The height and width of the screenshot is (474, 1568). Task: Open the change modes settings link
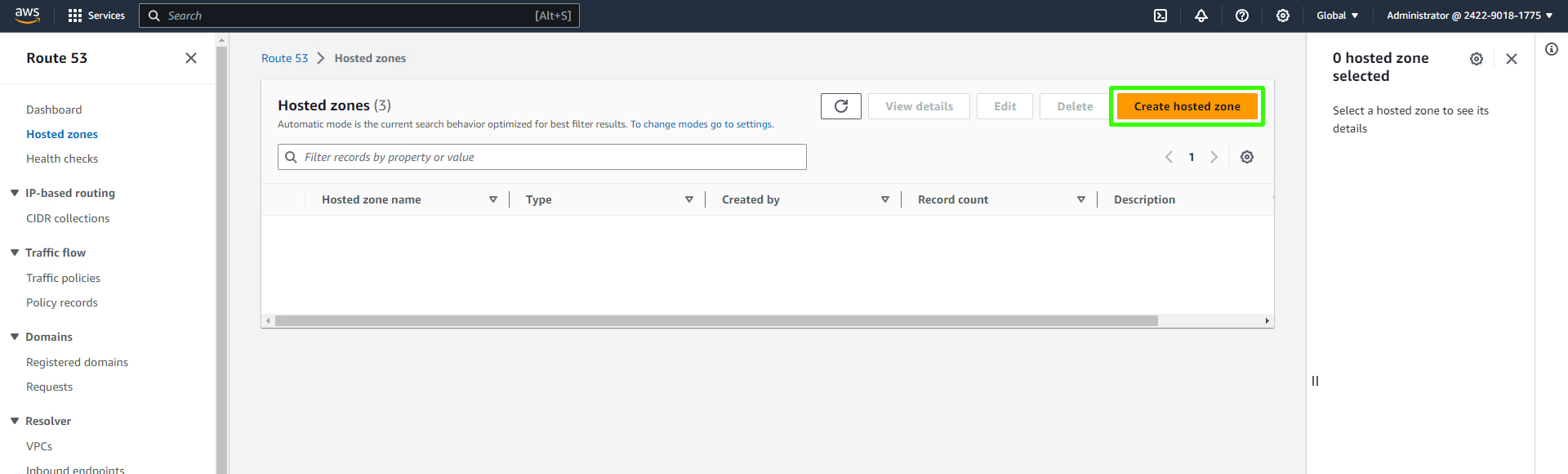click(702, 124)
